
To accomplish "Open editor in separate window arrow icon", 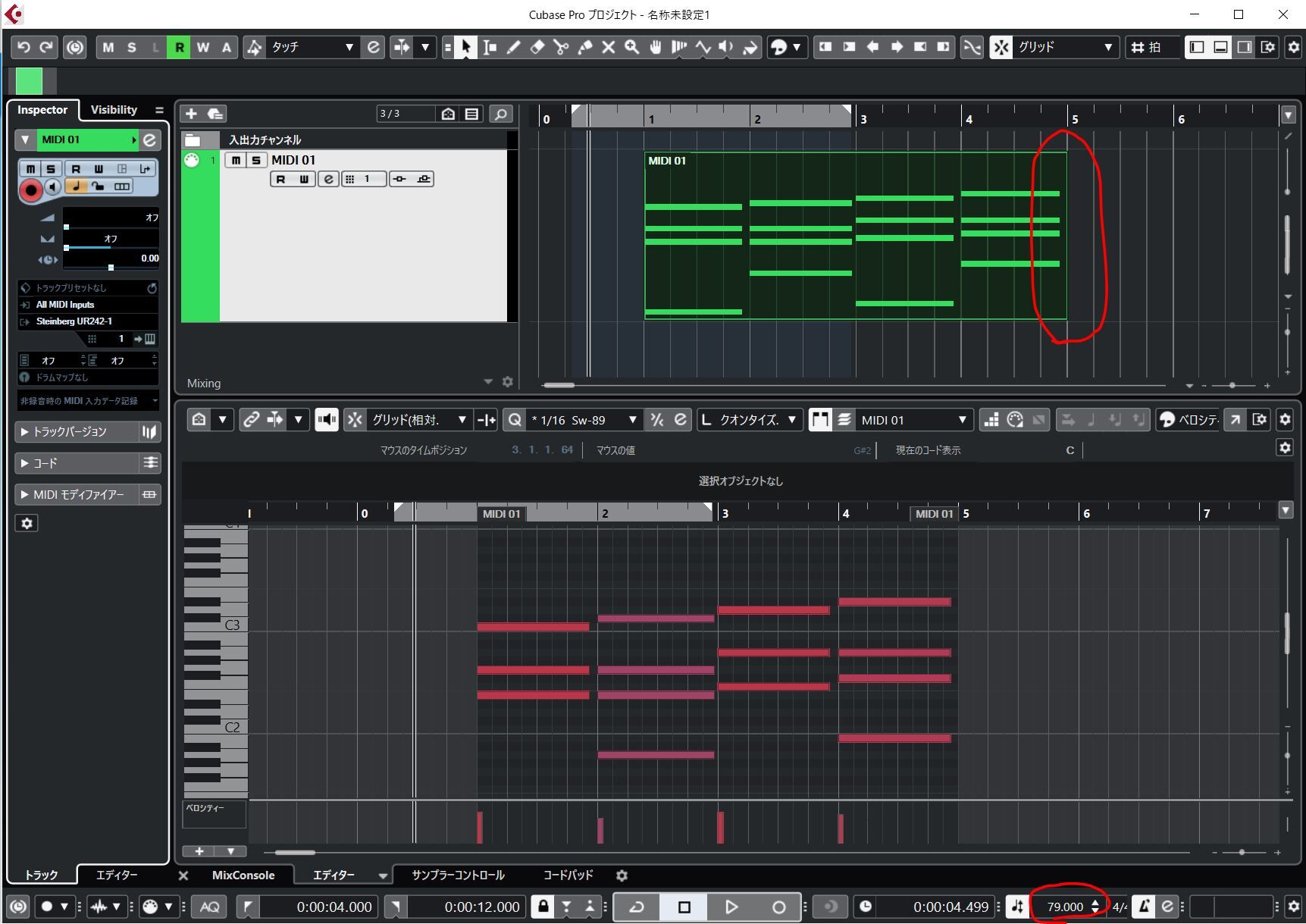I will (x=1236, y=419).
